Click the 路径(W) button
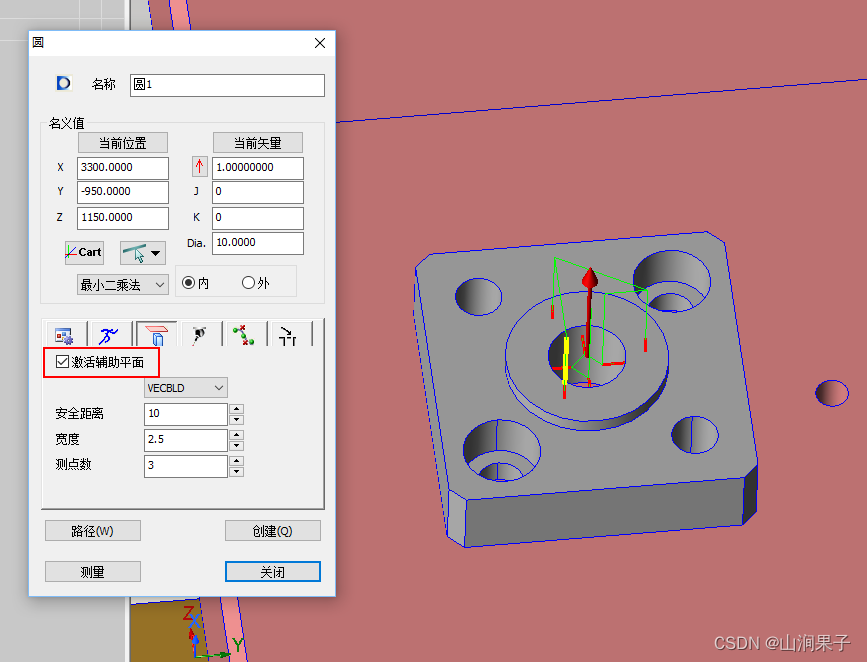The height and width of the screenshot is (662, 867). [93, 531]
